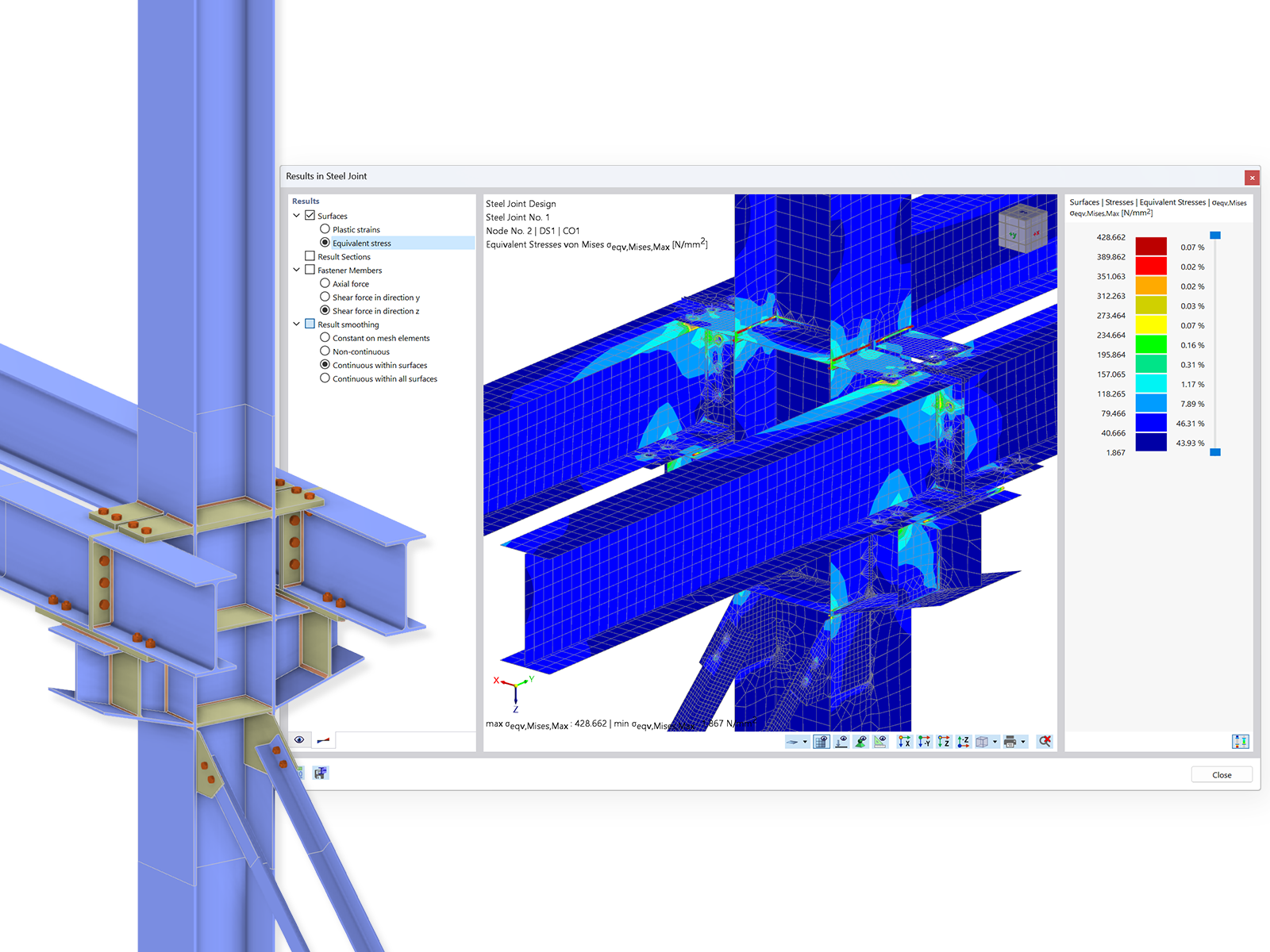
Task: Click the Close button
Action: click(1221, 774)
